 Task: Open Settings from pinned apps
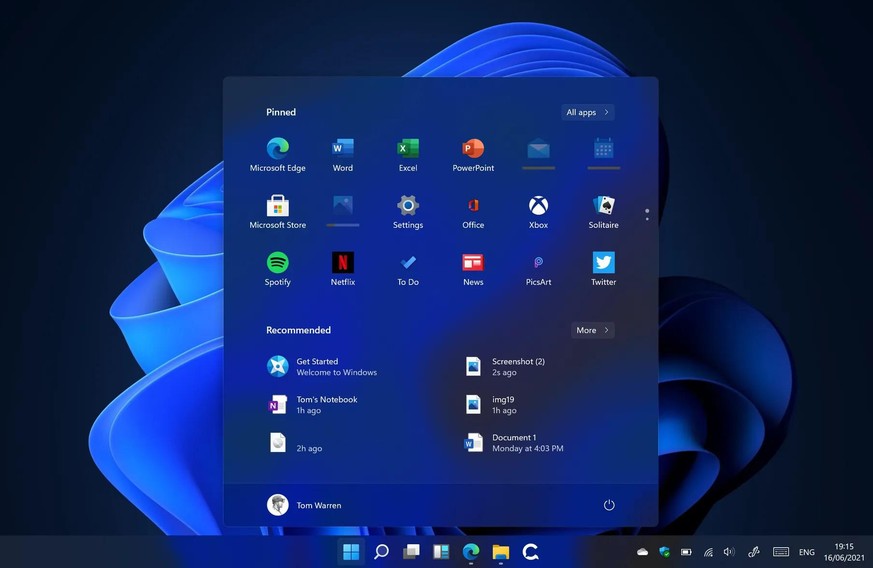point(408,212)
